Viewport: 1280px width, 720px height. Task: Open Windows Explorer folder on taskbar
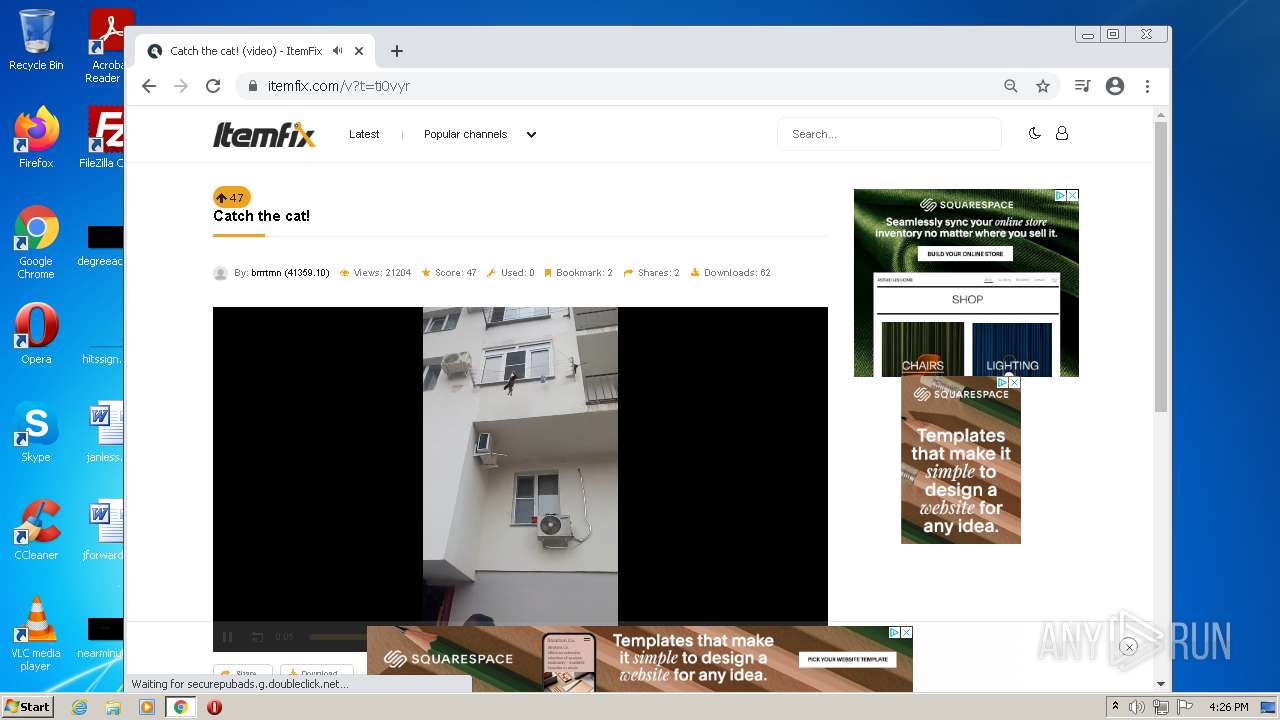click(x=113, y=707)
